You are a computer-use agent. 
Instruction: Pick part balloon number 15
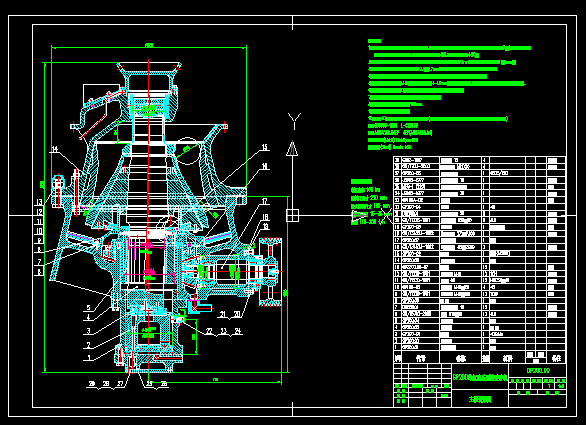pyautogui.click(x=265, y=147)
